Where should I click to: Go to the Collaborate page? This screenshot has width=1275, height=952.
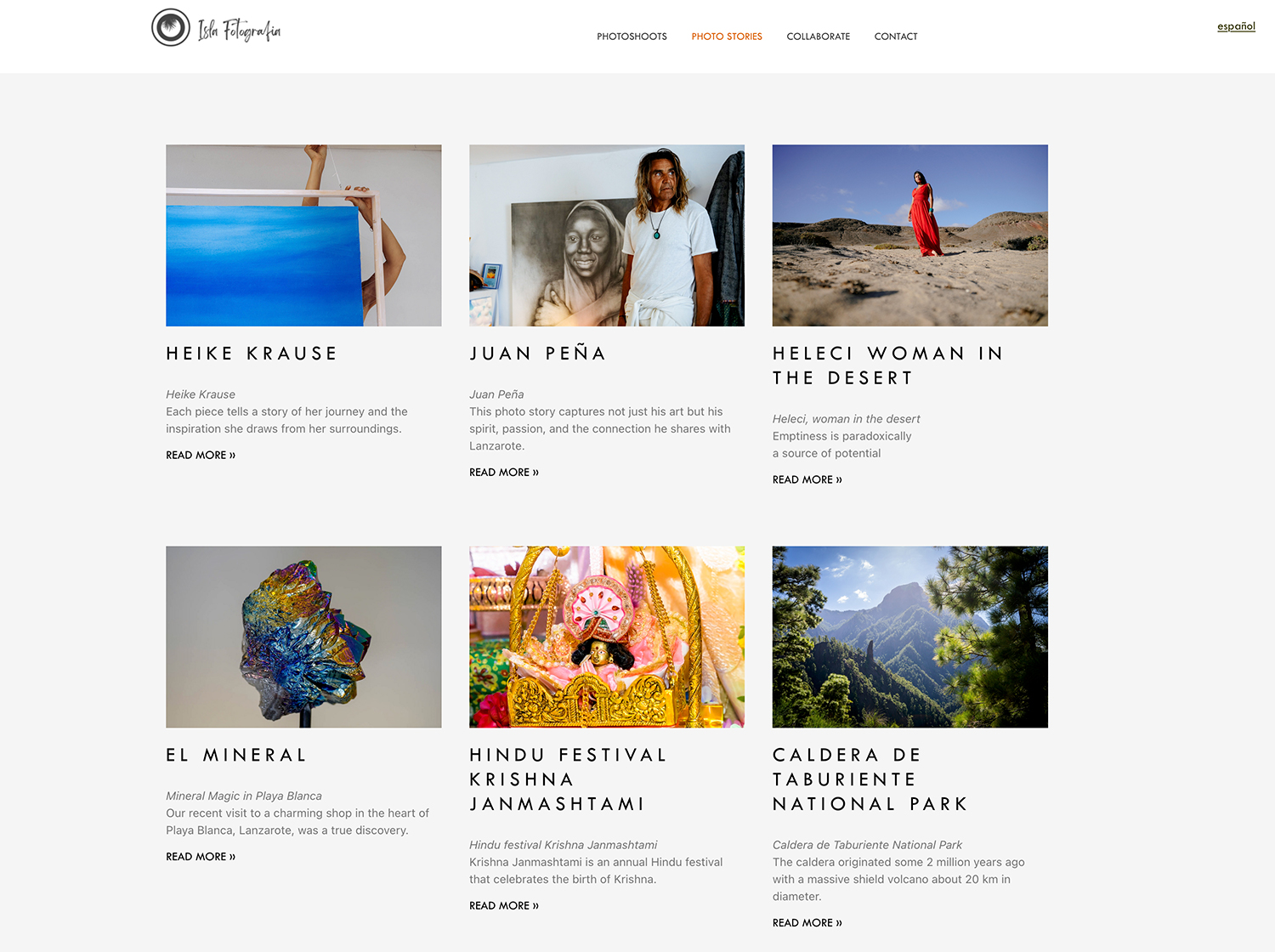point(819,37)
